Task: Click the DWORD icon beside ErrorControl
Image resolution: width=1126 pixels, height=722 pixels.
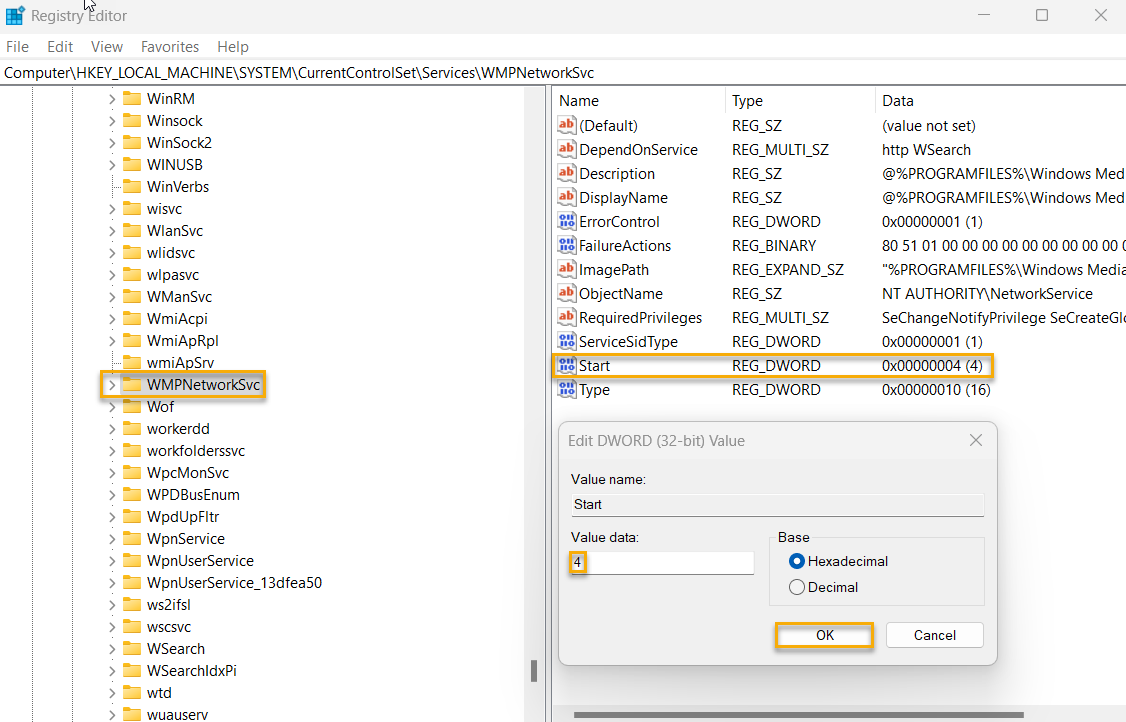Action: (x=567, y=221)
